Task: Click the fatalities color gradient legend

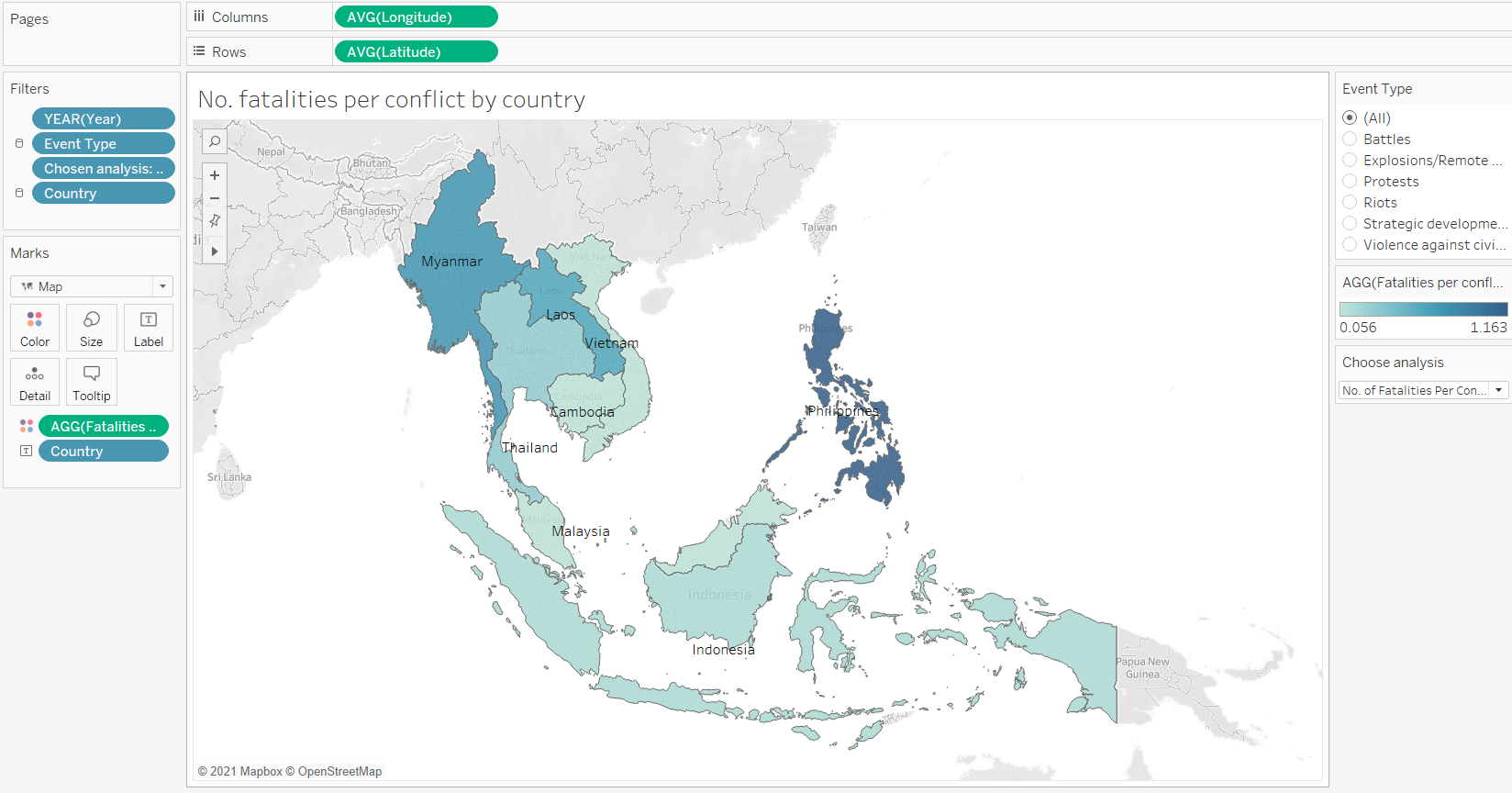Action: click(1422, 309)
